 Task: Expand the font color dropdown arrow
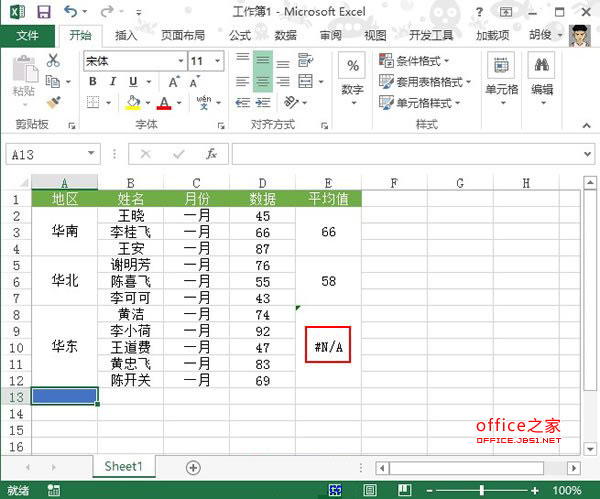[179, 103]
